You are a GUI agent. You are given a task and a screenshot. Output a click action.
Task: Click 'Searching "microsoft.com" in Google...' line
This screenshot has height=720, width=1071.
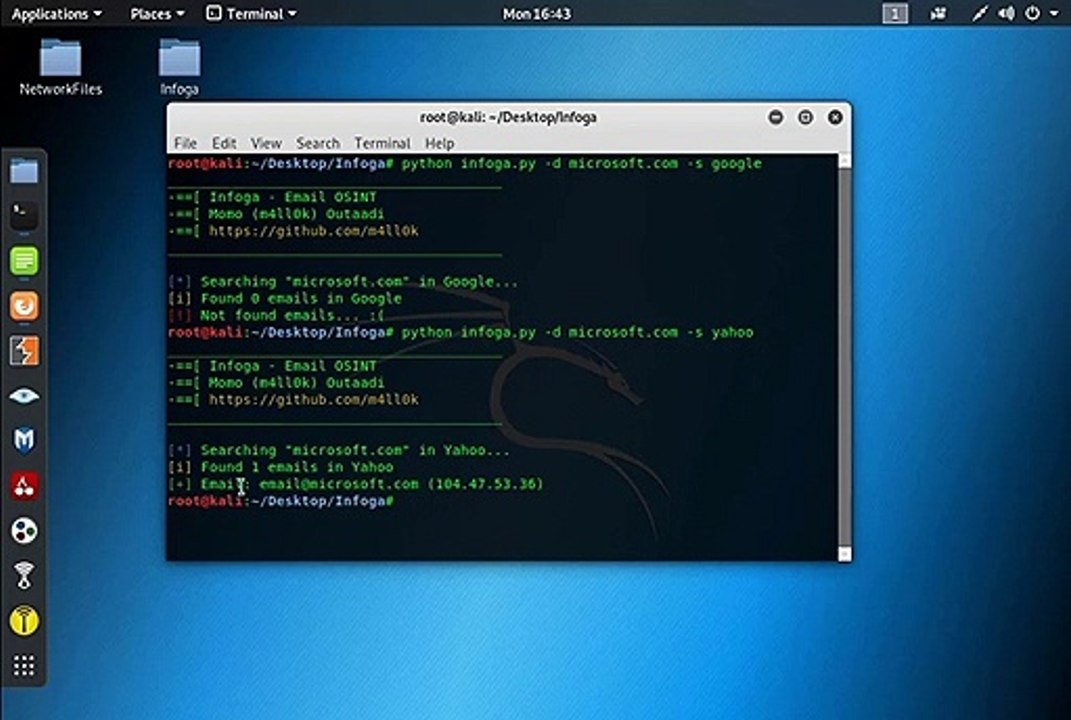pos(343,281)
